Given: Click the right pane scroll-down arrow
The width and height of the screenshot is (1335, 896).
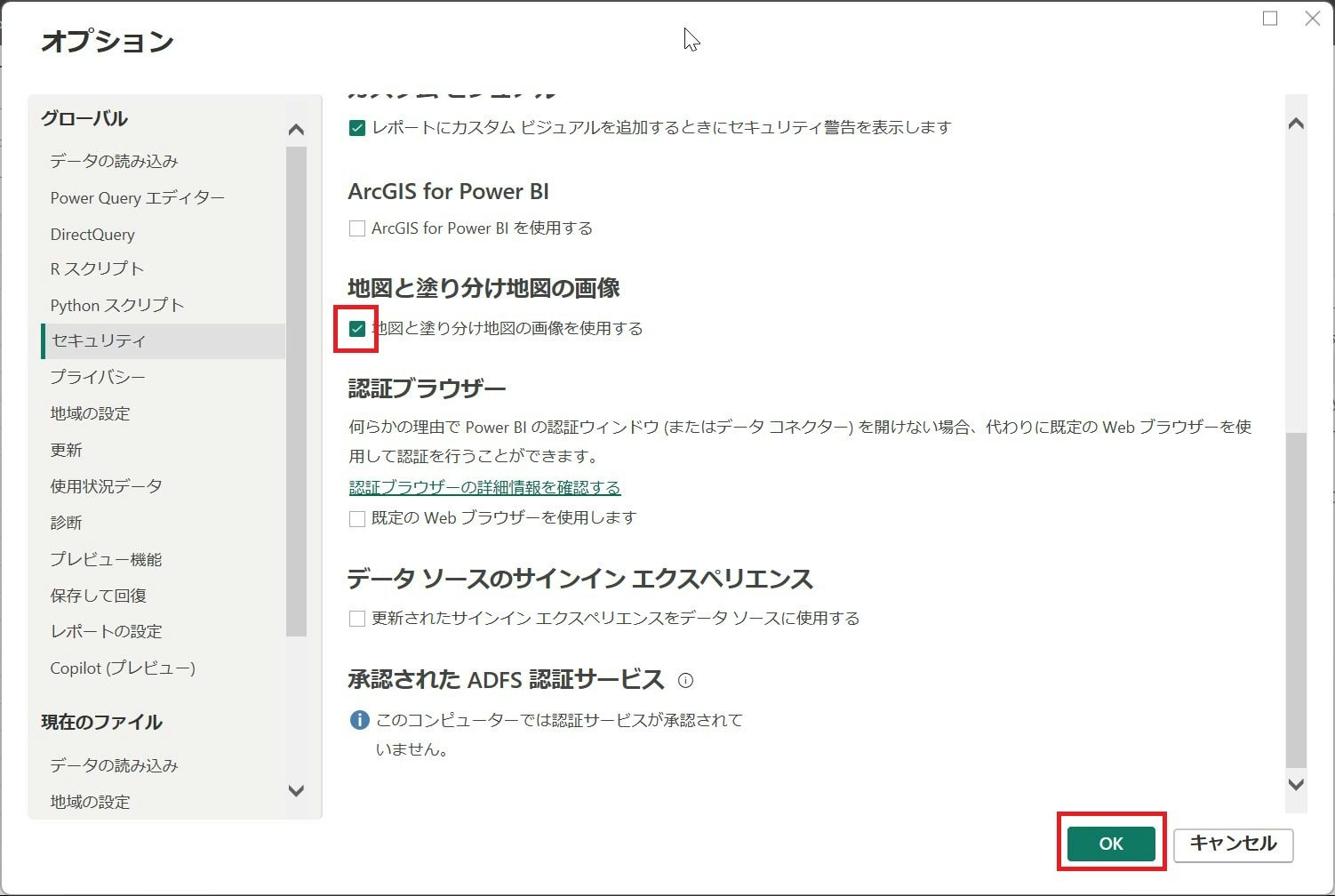Looking at the screenshot, I should pyautogui.click(x=1296, y=784).
